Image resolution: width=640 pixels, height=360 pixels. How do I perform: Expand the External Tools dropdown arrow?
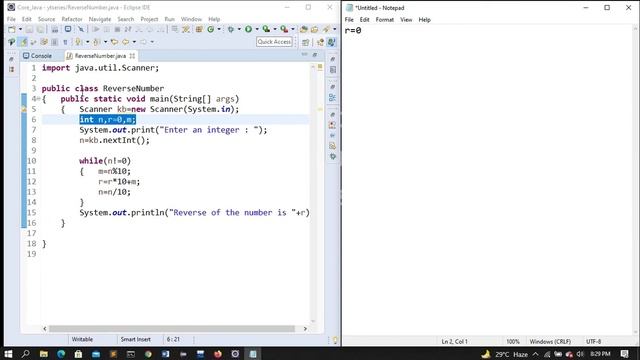tap(292, 29)
